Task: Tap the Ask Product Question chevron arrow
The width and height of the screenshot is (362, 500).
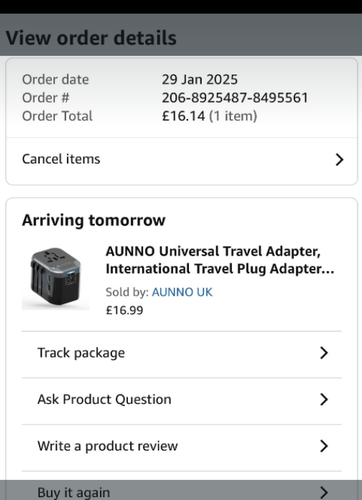Action: (x=324, y=399)
